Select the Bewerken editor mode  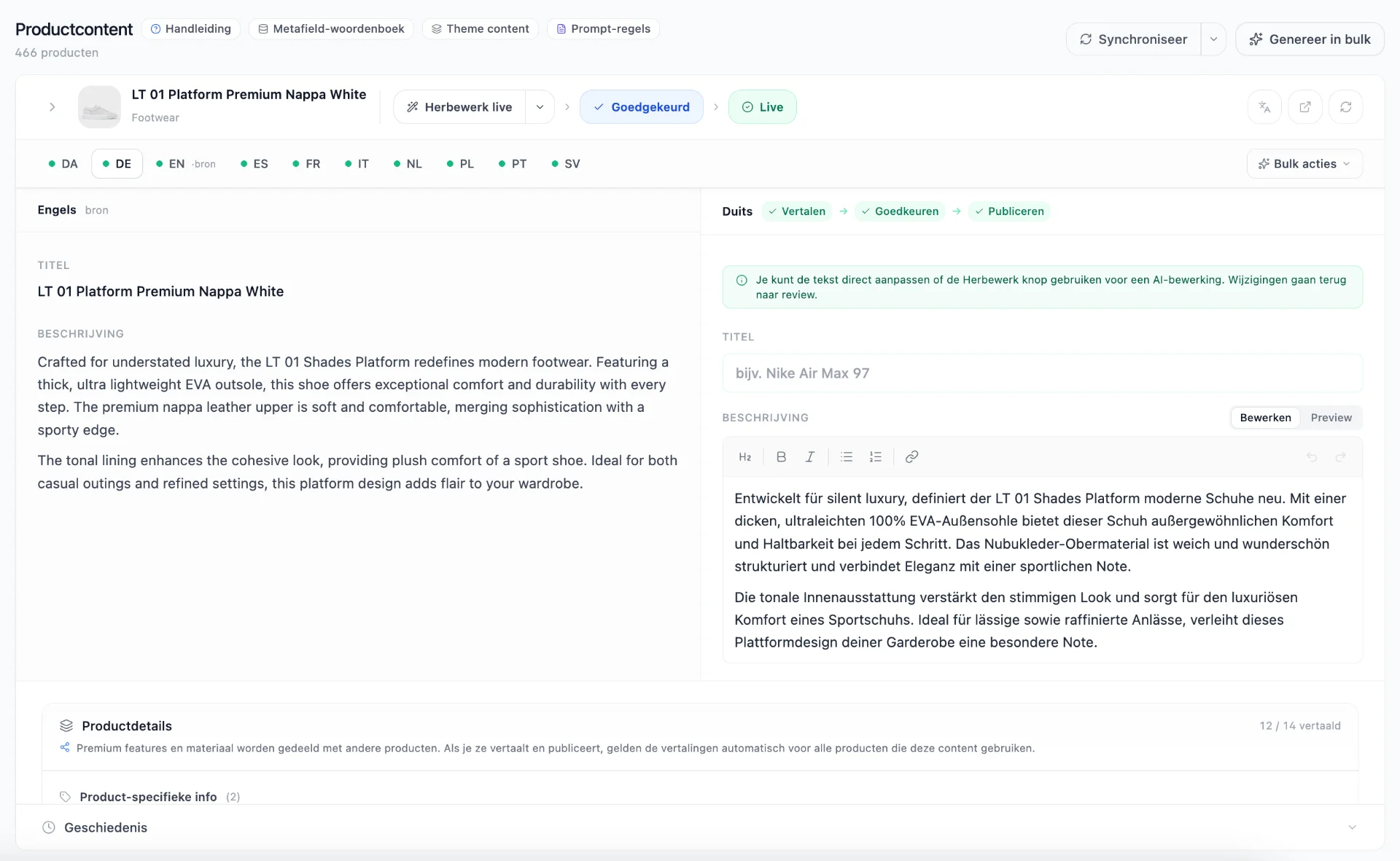1265,418
